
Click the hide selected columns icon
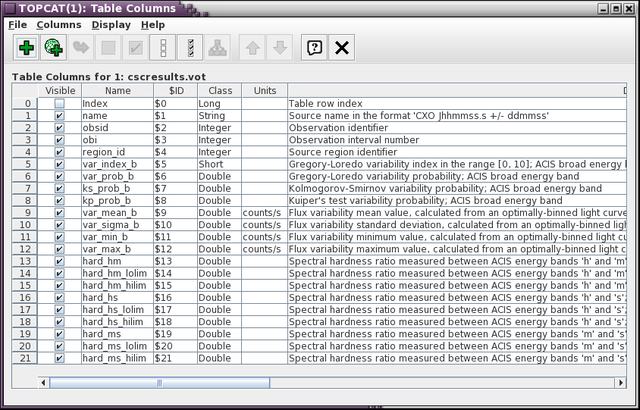pyautogui.click(x=108, y=48)
